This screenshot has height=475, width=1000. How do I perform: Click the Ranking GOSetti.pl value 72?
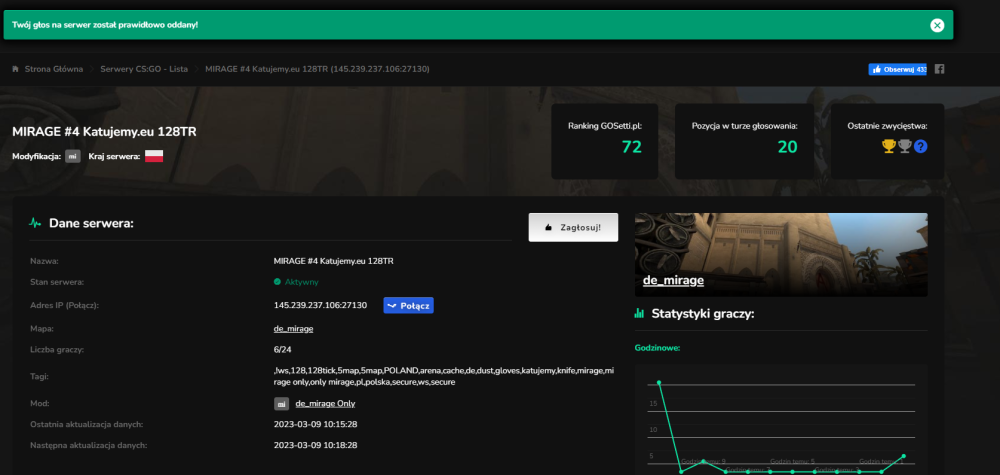tap(631, 147)
